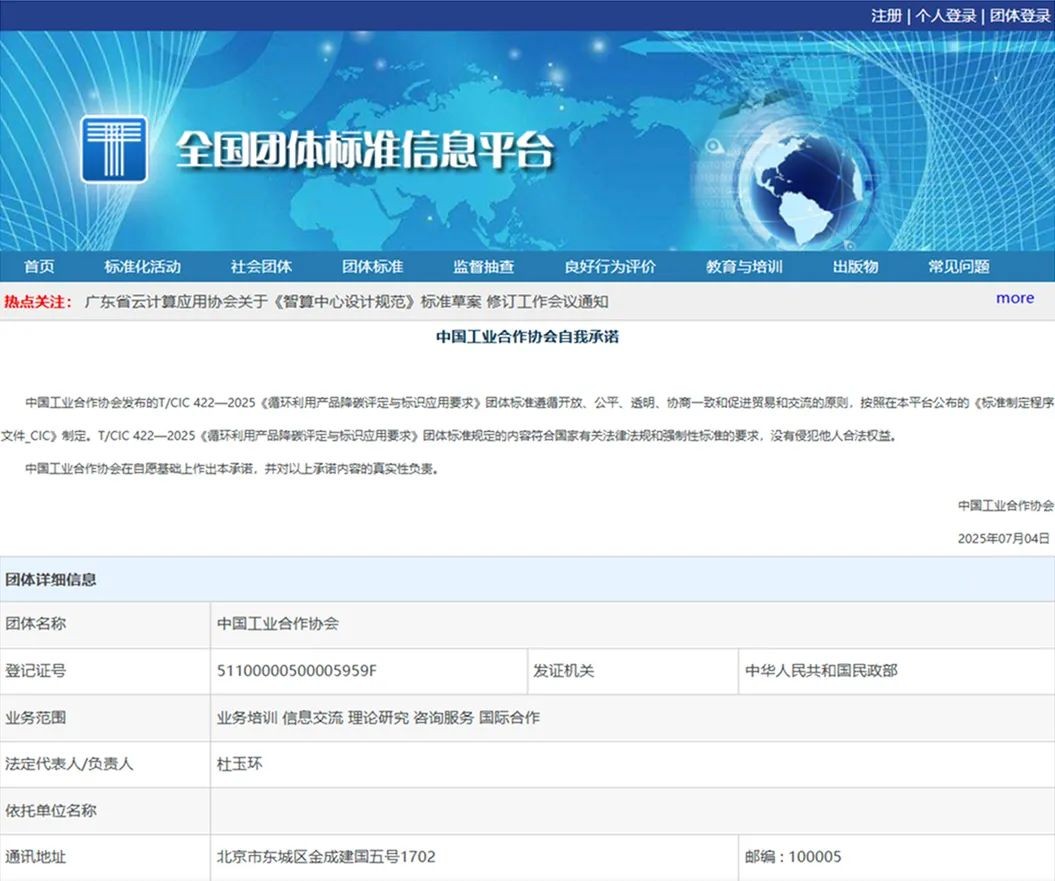Open the 团体标准 navigation item
The image size is (1055, 881).
click(372, 266)
